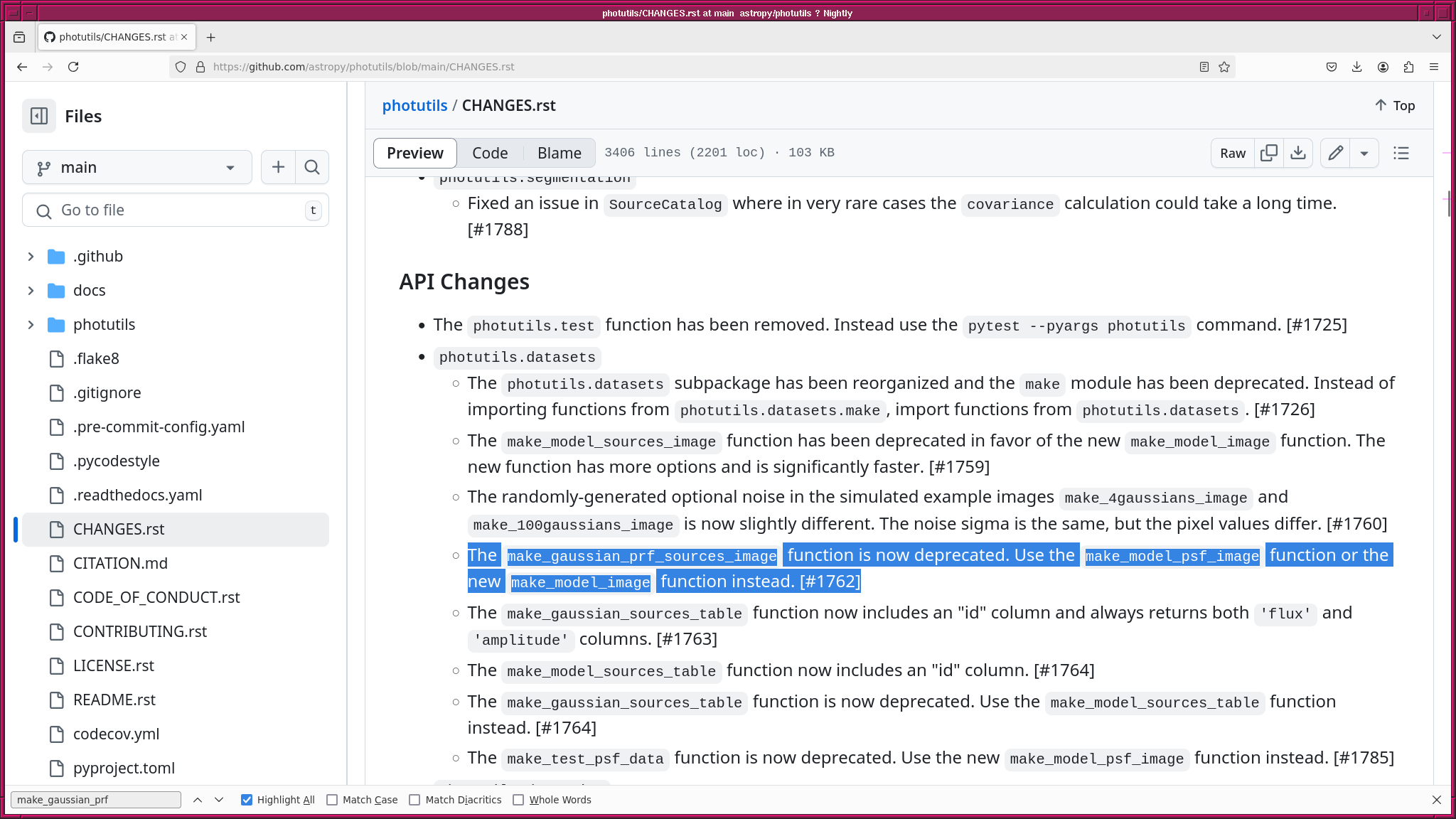Click the search files icon in sidebar
The image size is (1456, 819).
click(312, 167)
